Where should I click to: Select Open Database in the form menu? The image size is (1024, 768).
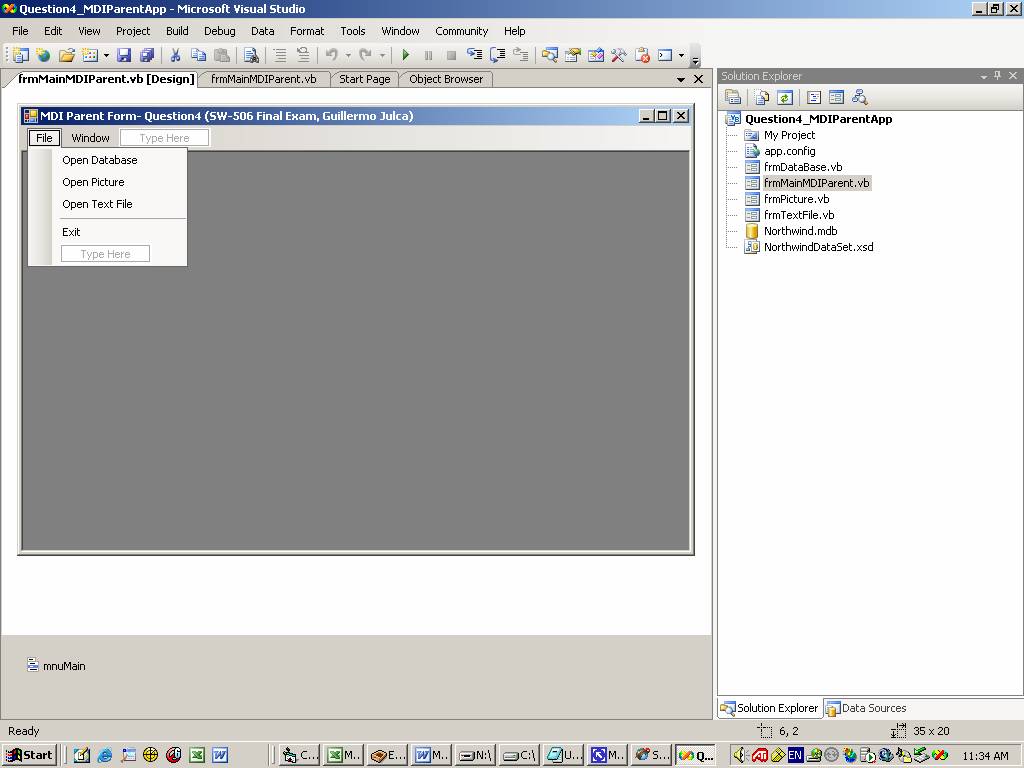pos(100,160)
